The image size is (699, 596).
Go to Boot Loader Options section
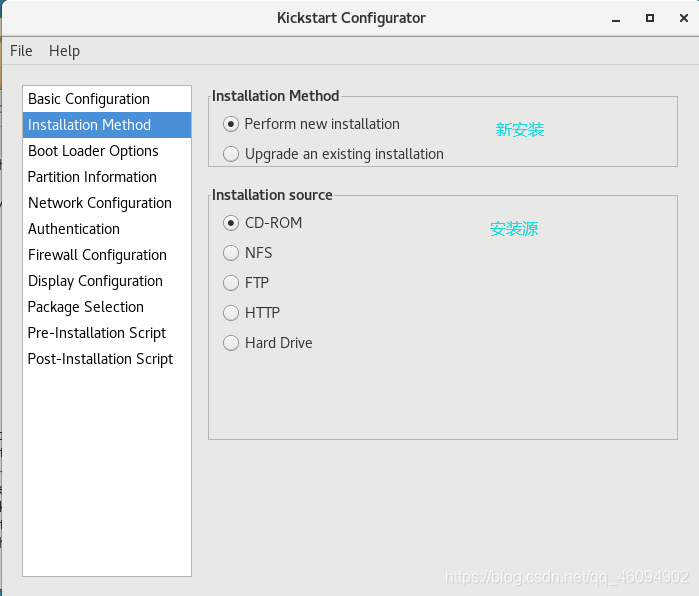(107, 151)
